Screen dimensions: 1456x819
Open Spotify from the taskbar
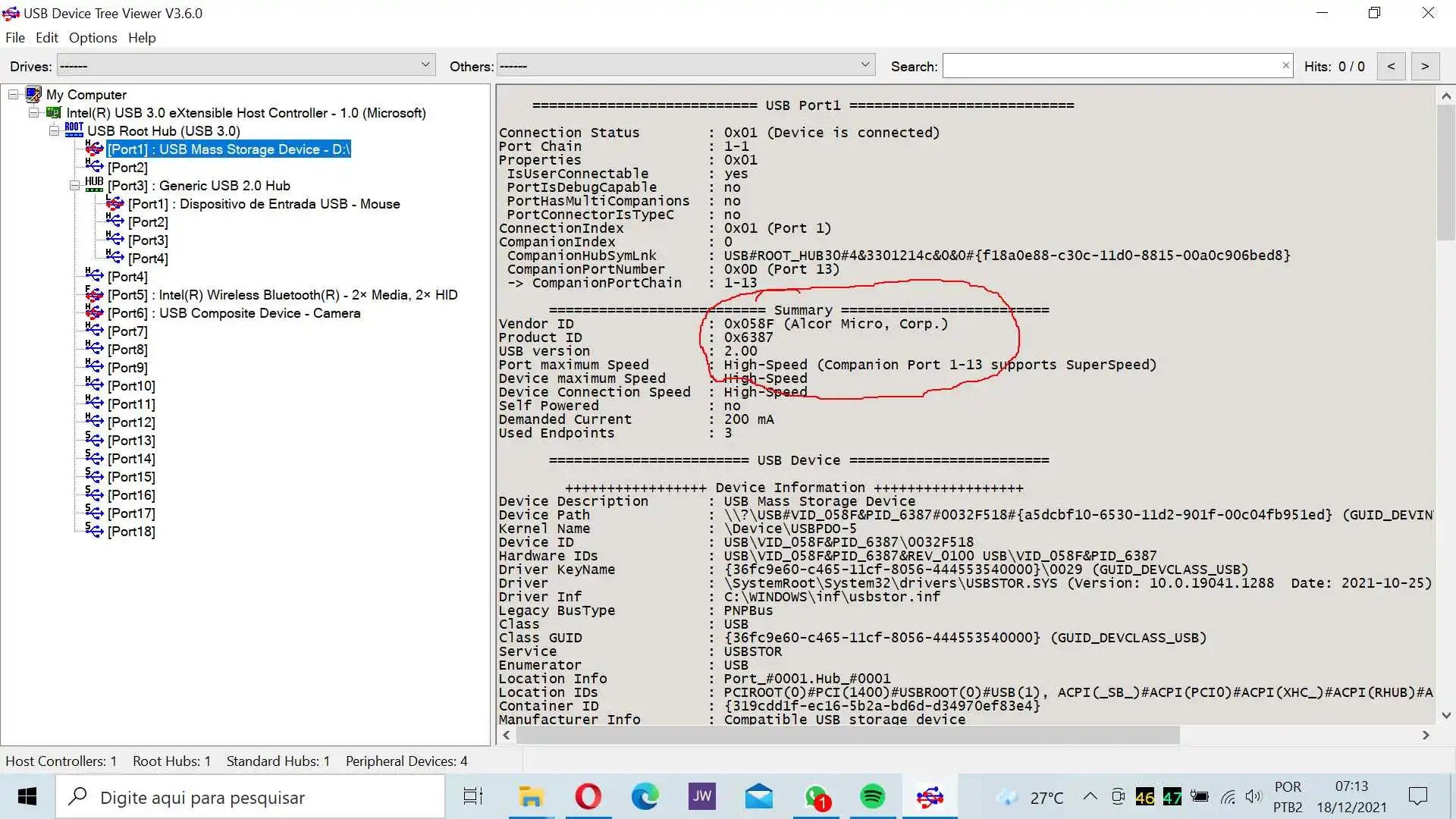(x=872, y=797)
